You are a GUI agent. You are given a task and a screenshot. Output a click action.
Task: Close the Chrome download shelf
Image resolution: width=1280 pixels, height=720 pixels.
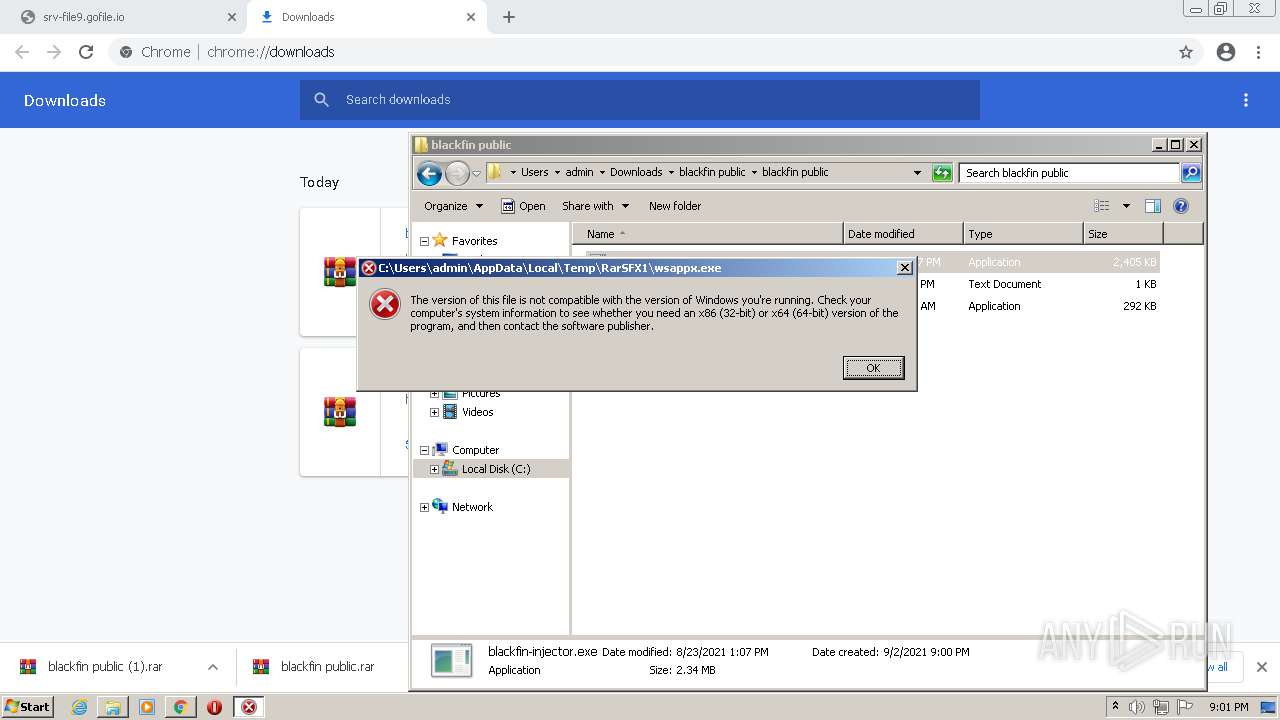[x=1261, y=667]
